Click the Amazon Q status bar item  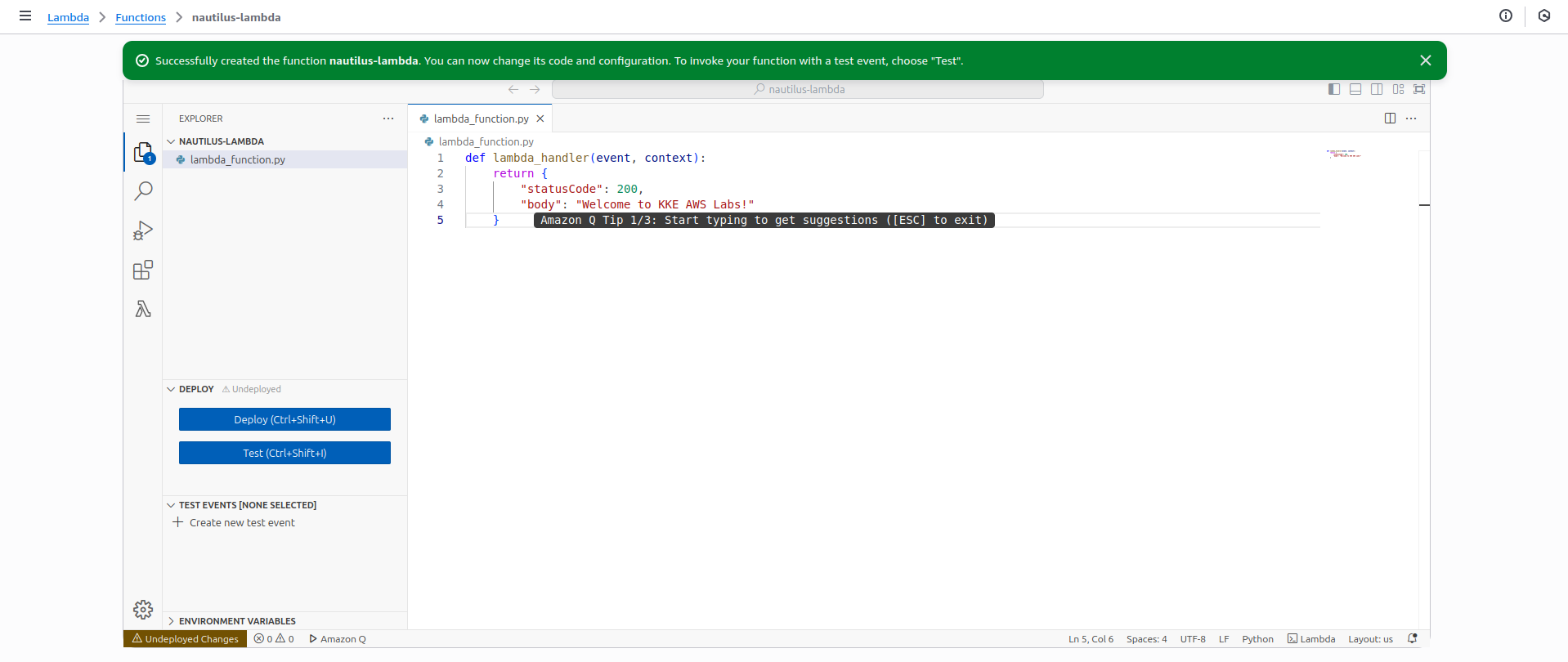[338, 639]
